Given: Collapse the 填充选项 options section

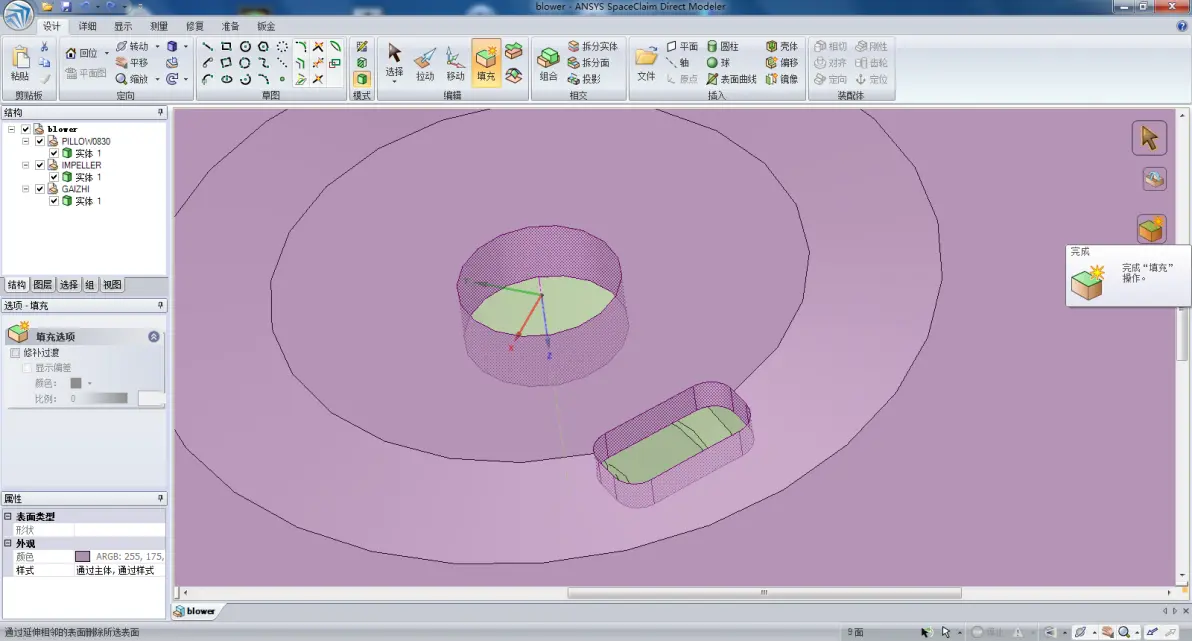Looking at the screenshot, I should [154, 336].
